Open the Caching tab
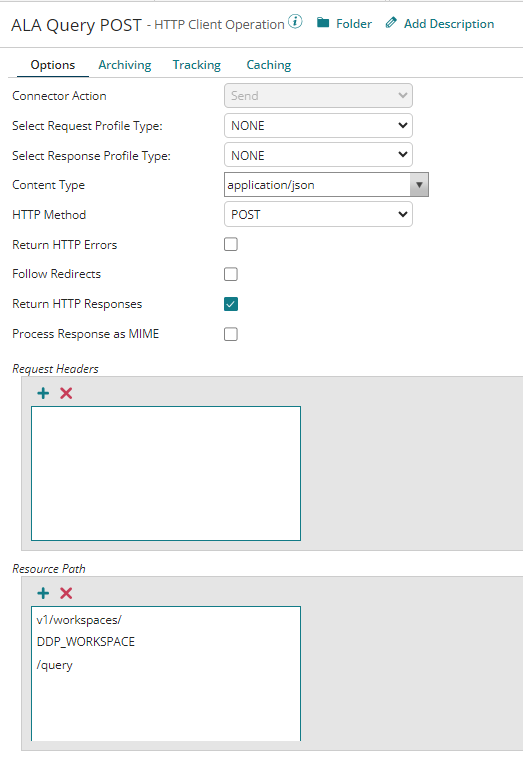 (269, 65)
